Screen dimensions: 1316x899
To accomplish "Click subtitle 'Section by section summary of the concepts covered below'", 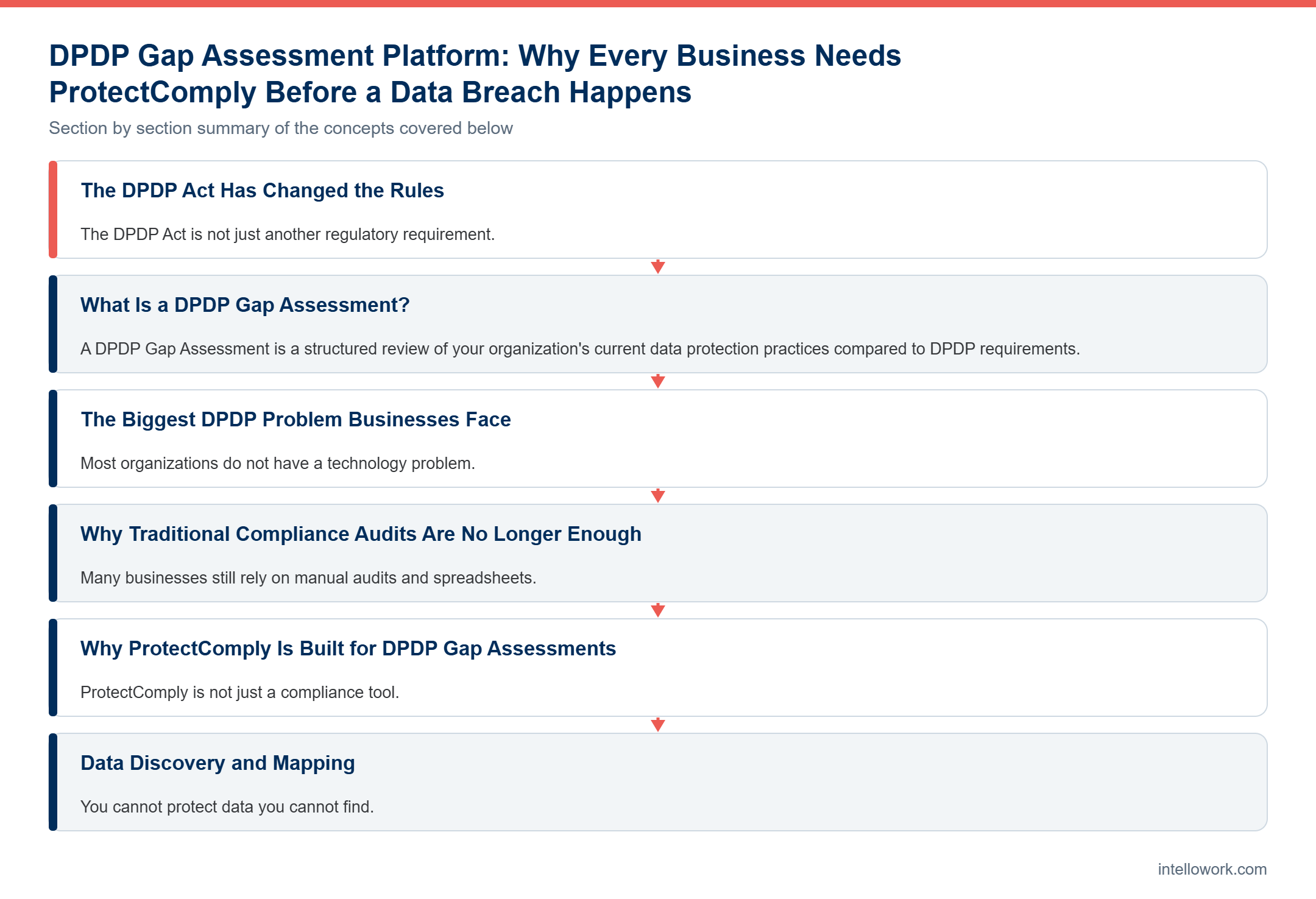I will 281,129.
